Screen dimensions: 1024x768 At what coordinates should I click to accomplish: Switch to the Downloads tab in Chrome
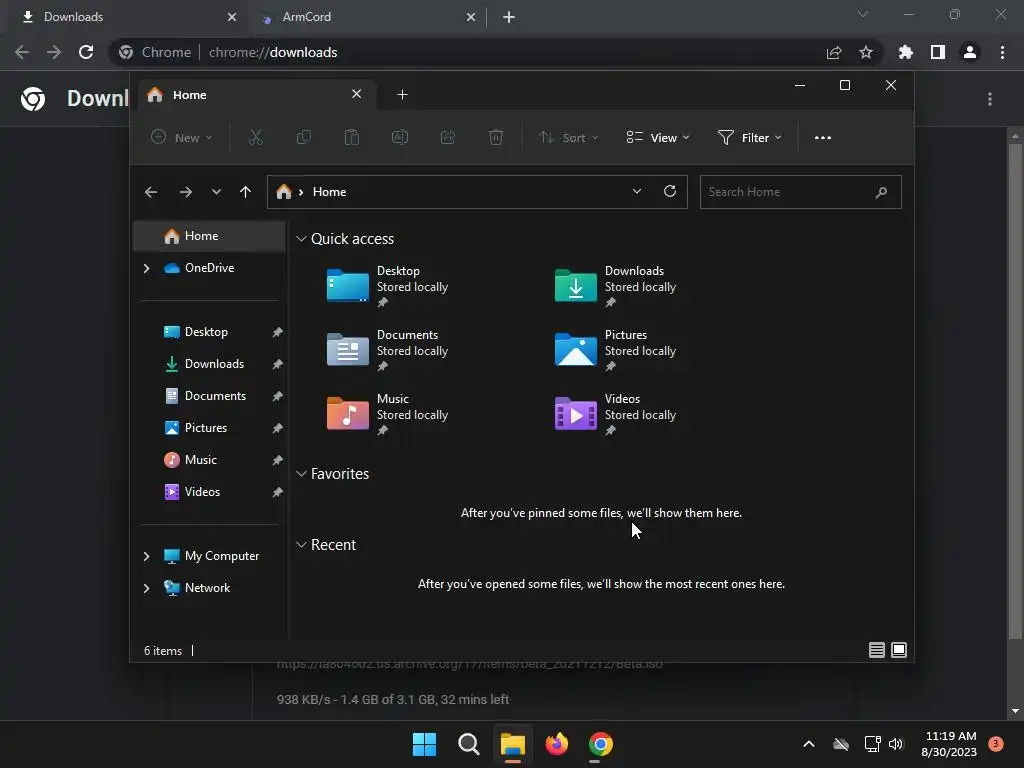[x=127, y=17]
